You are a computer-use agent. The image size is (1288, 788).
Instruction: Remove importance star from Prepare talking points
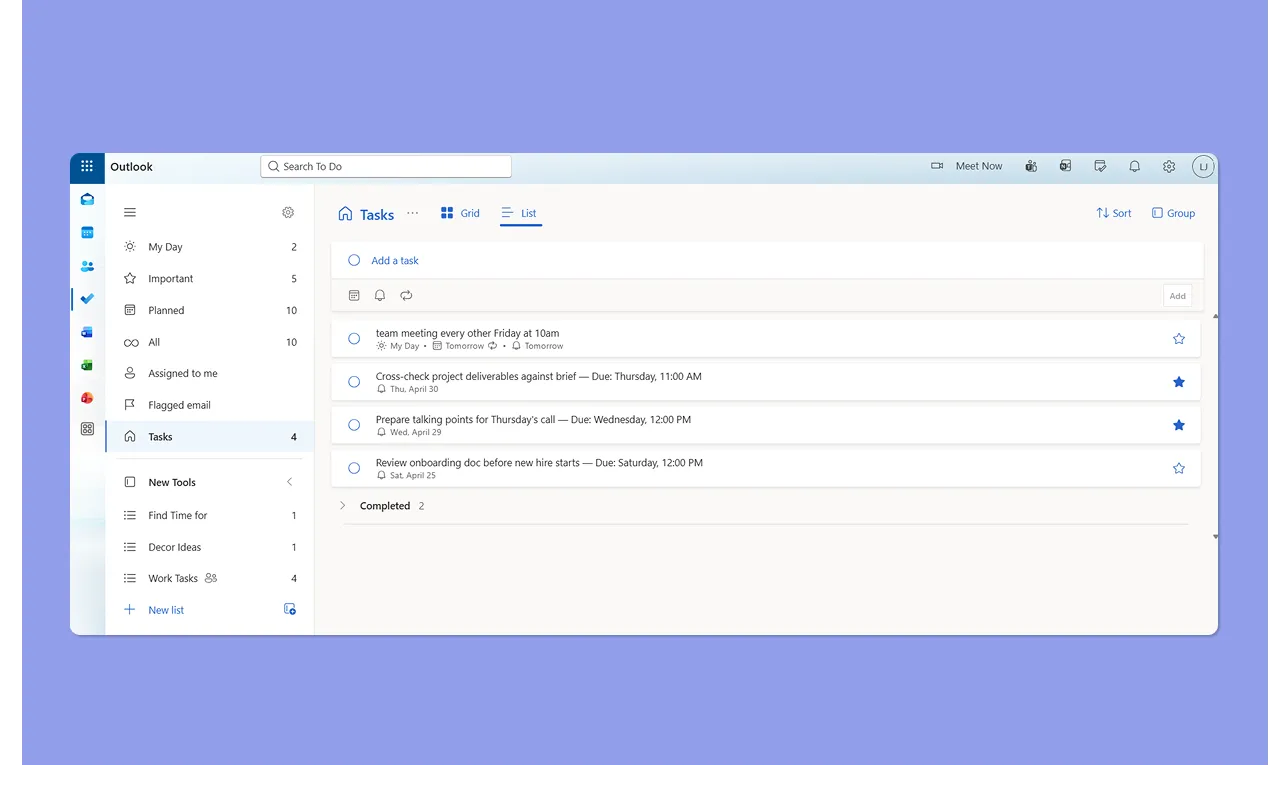coord(1179,425)
